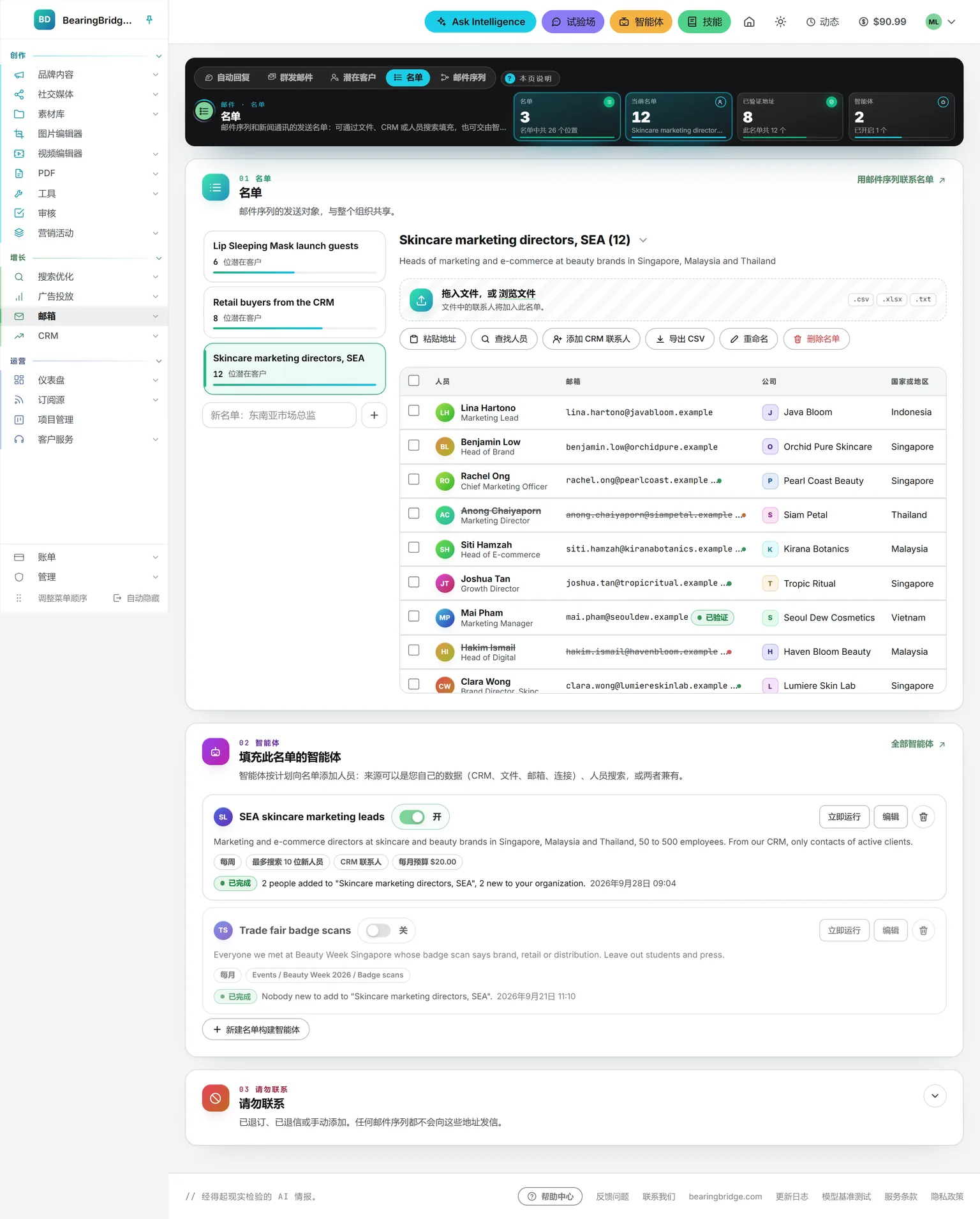Image resolution: width=980 pixels, height=1219 pixels.
Task: Expand the 请勿联系 section
Action: pyautogui.click(x=935, y=1096)
